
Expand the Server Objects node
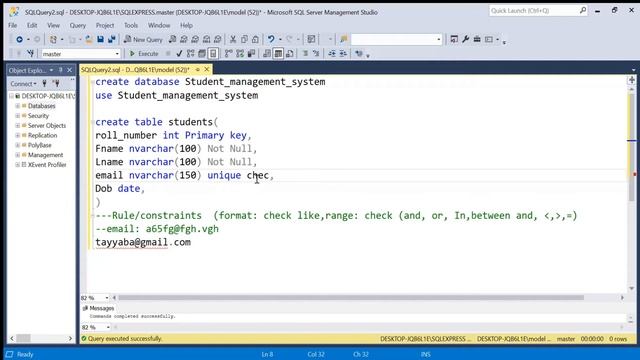(x=18, y=125)
